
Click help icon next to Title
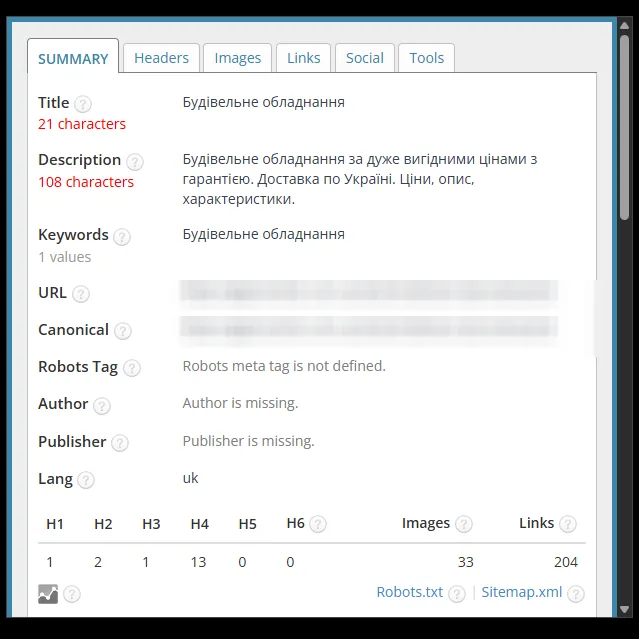83,104
